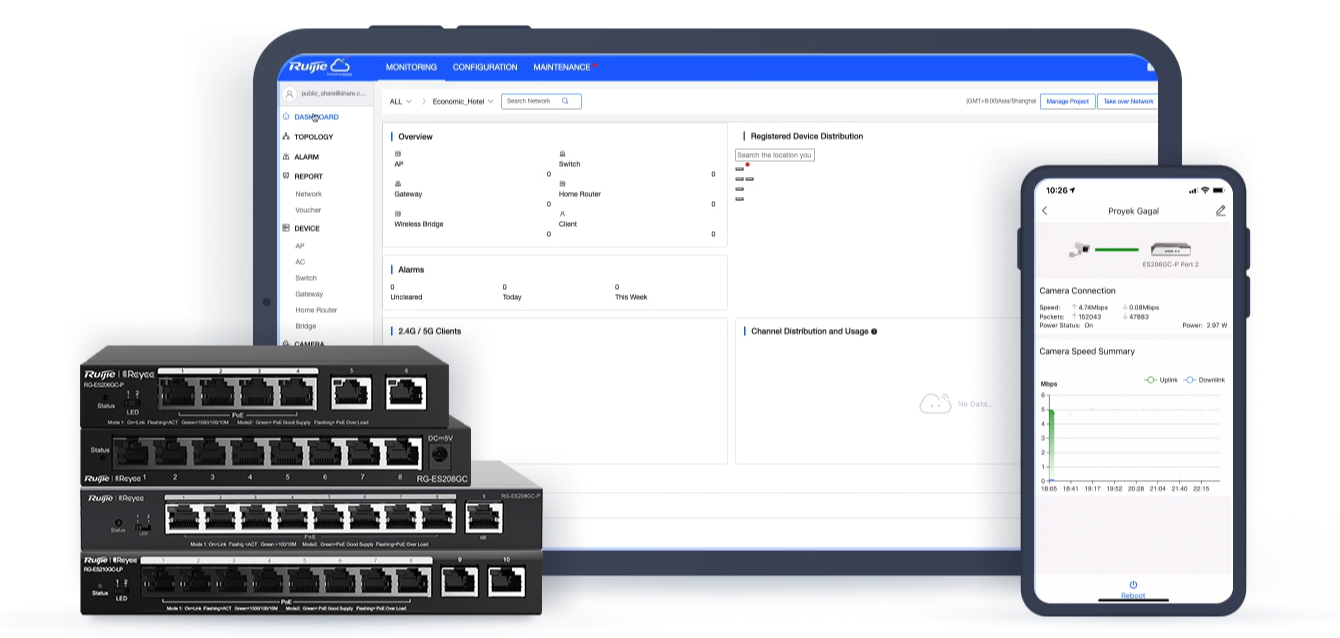The height and width of the screenshot is (638, 1340).
Task: Open the ALL network dropdown
Action: pyautogui.click(x=400, y=102)
